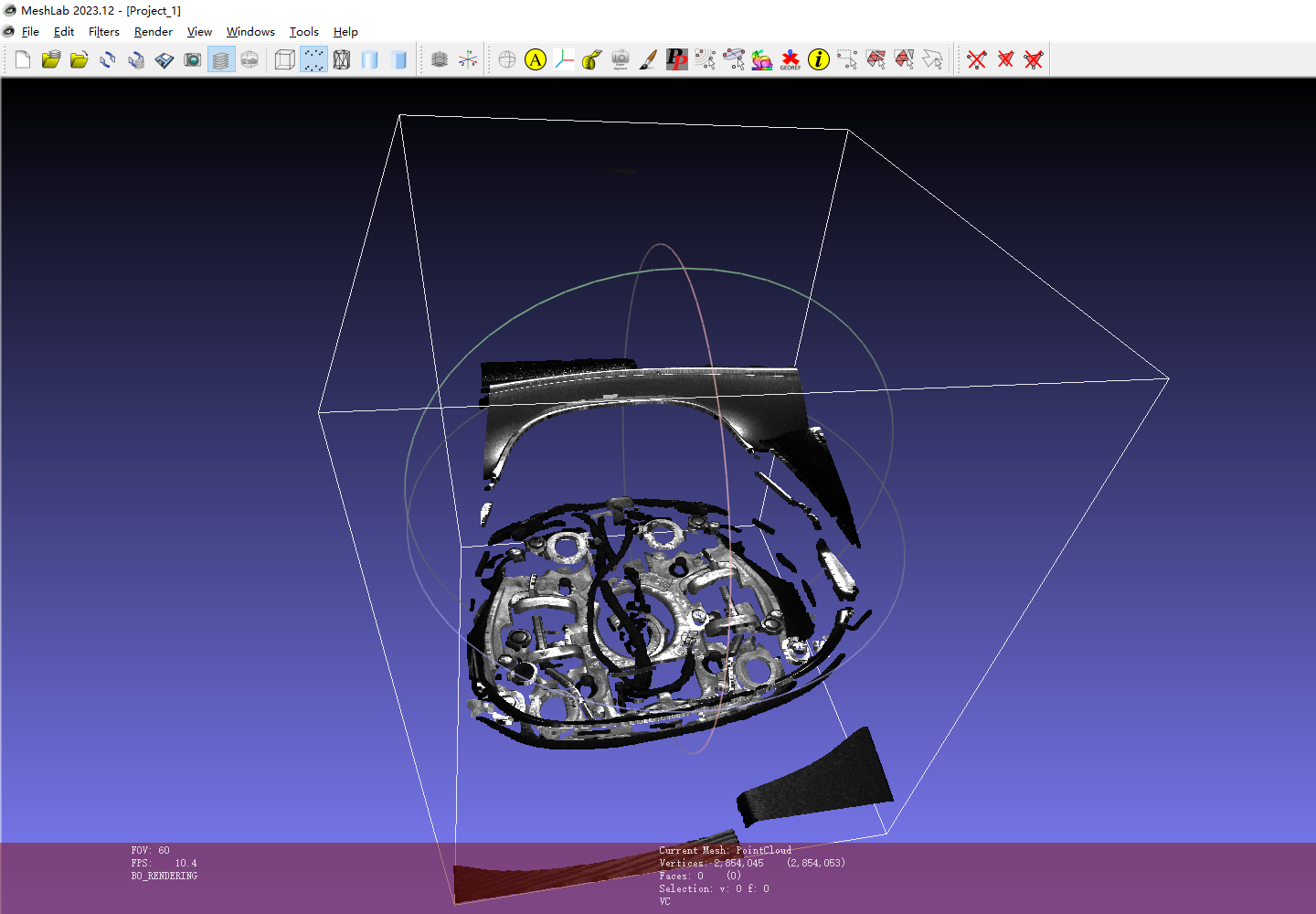Select the Points on a Plane tool

[x=734, y=59]
